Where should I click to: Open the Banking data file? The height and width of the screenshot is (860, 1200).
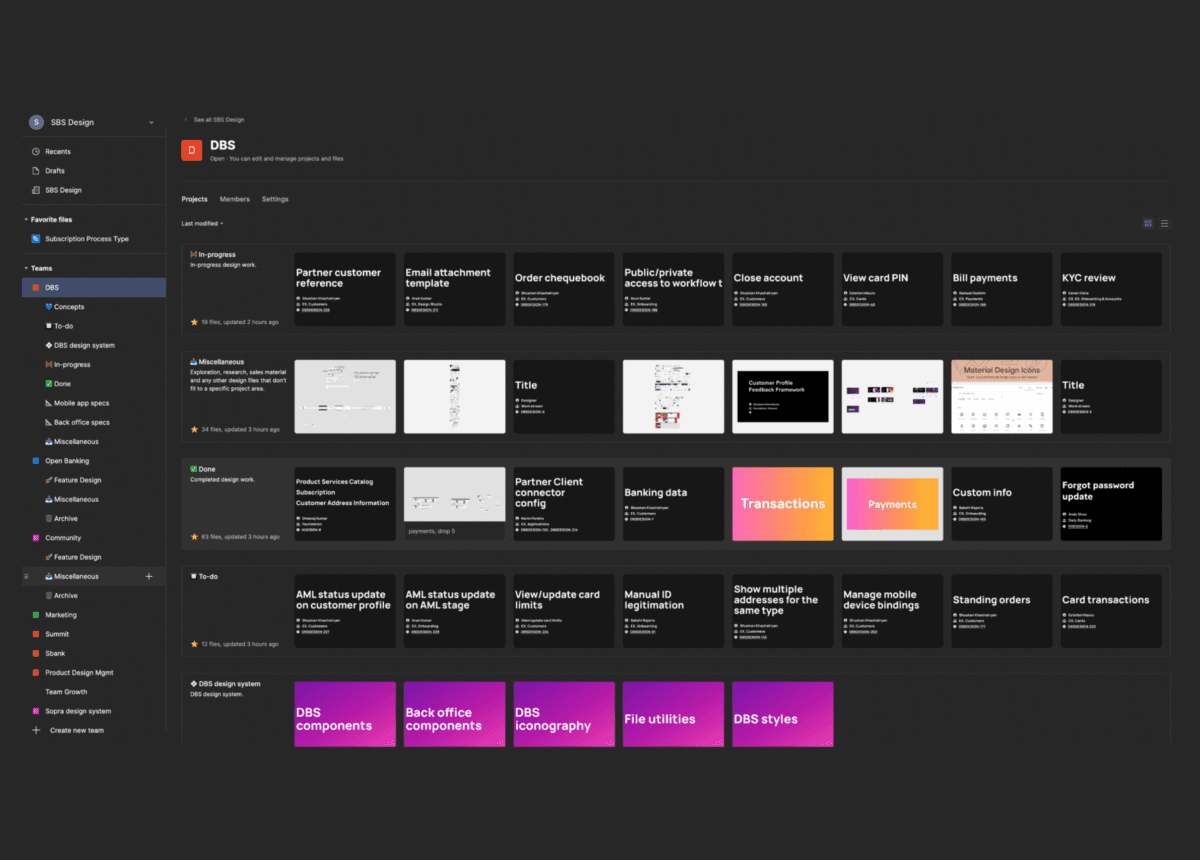pyautogui.click(x=674, y=504)
